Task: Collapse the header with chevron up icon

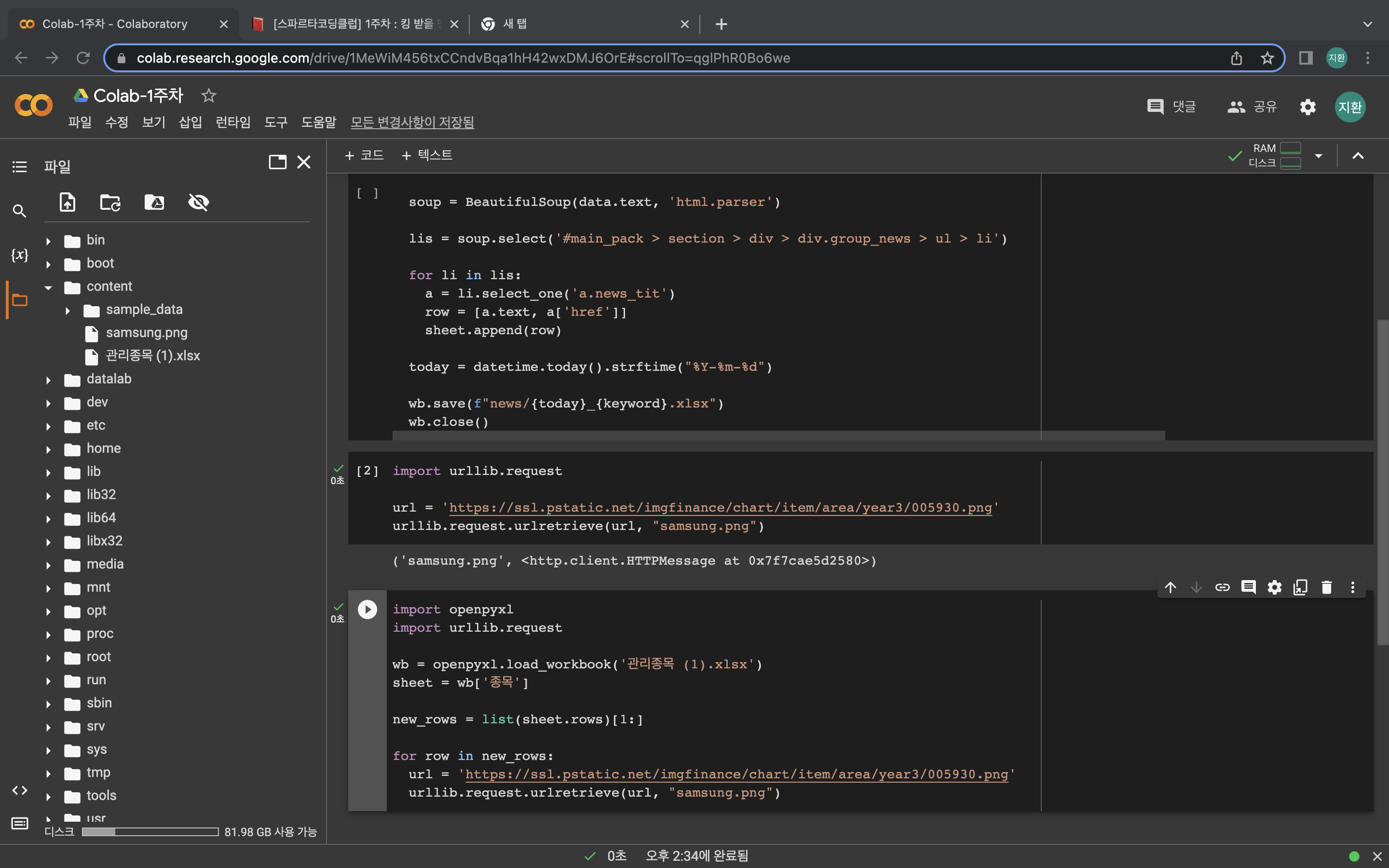Action: tap(1358, 156)
